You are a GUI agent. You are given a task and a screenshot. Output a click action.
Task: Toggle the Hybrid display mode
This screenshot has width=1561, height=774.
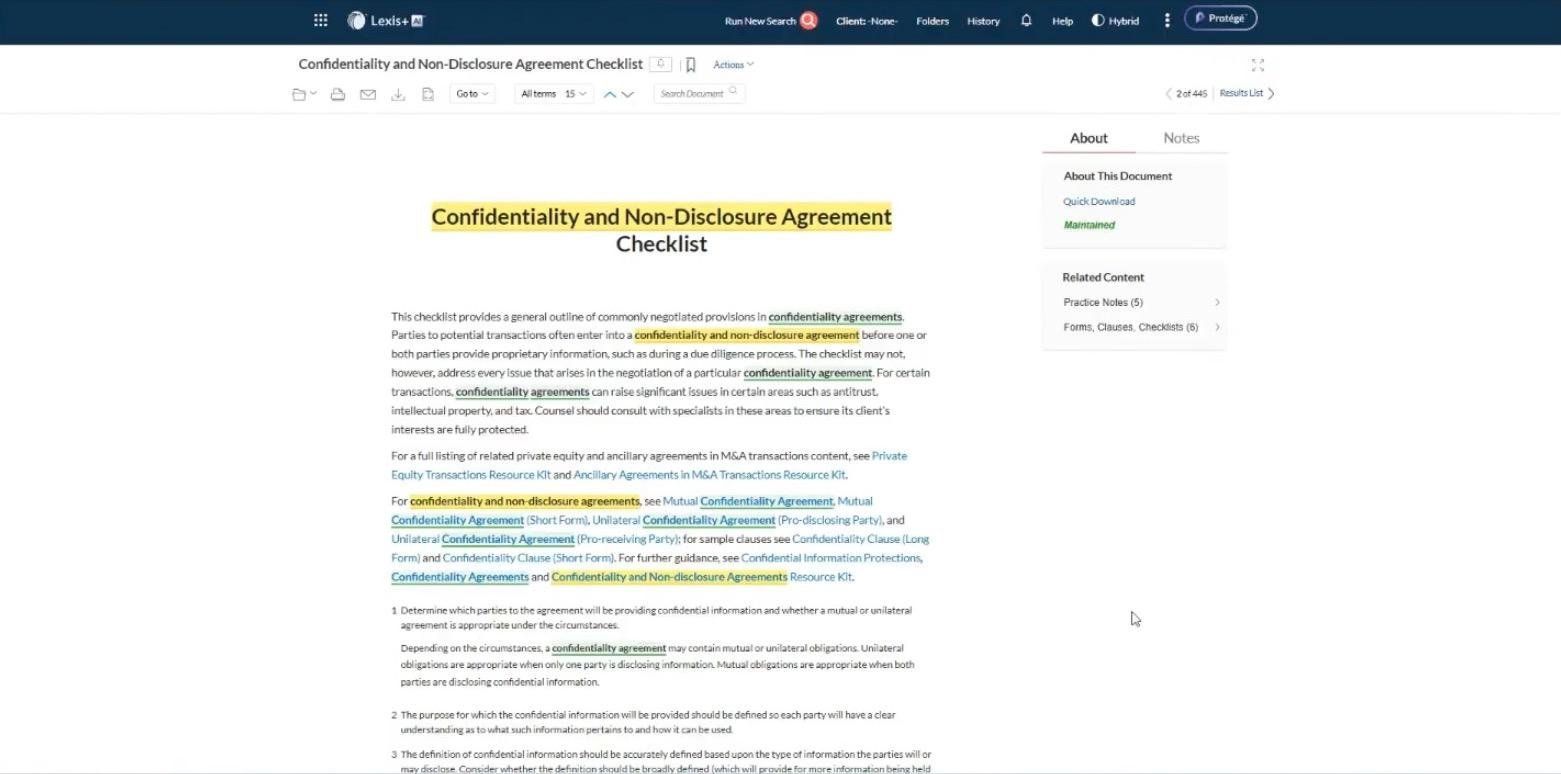[x=1115, y=20]
